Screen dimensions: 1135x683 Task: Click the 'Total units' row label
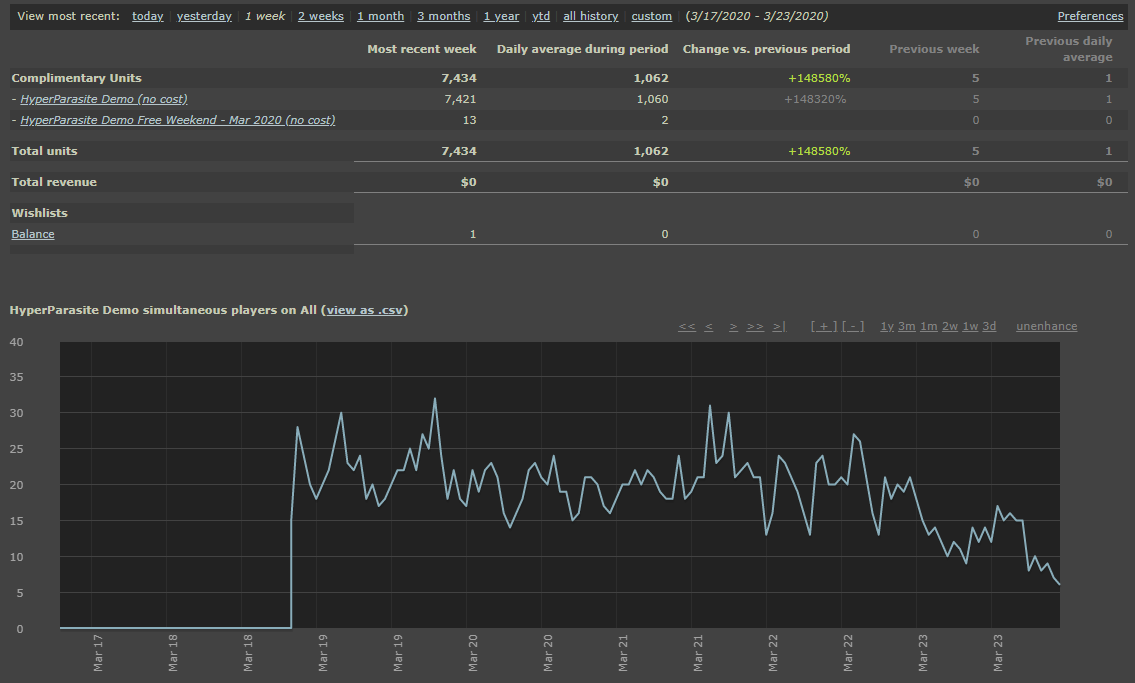coord(44,151)
